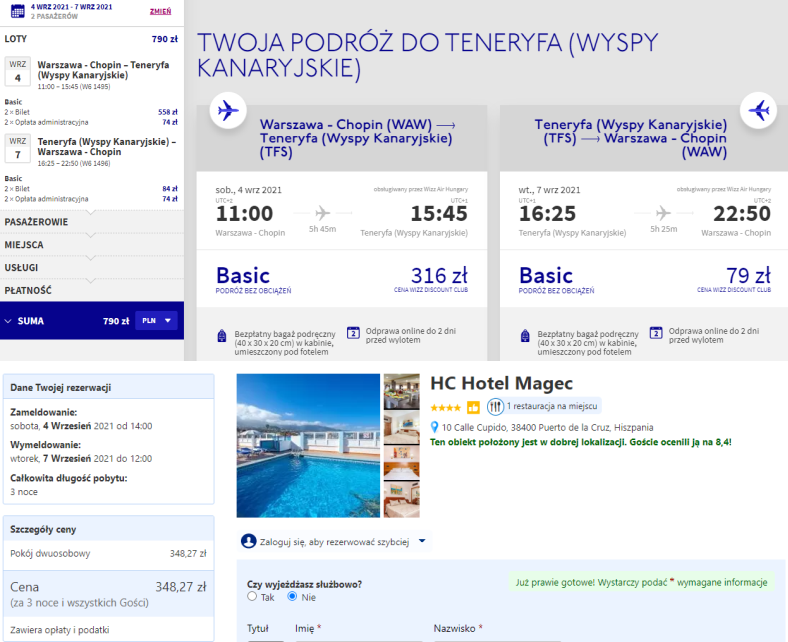788x642 pixels.
Task: Click the outbound flight airplane icon
Action: tap(228, 110)
